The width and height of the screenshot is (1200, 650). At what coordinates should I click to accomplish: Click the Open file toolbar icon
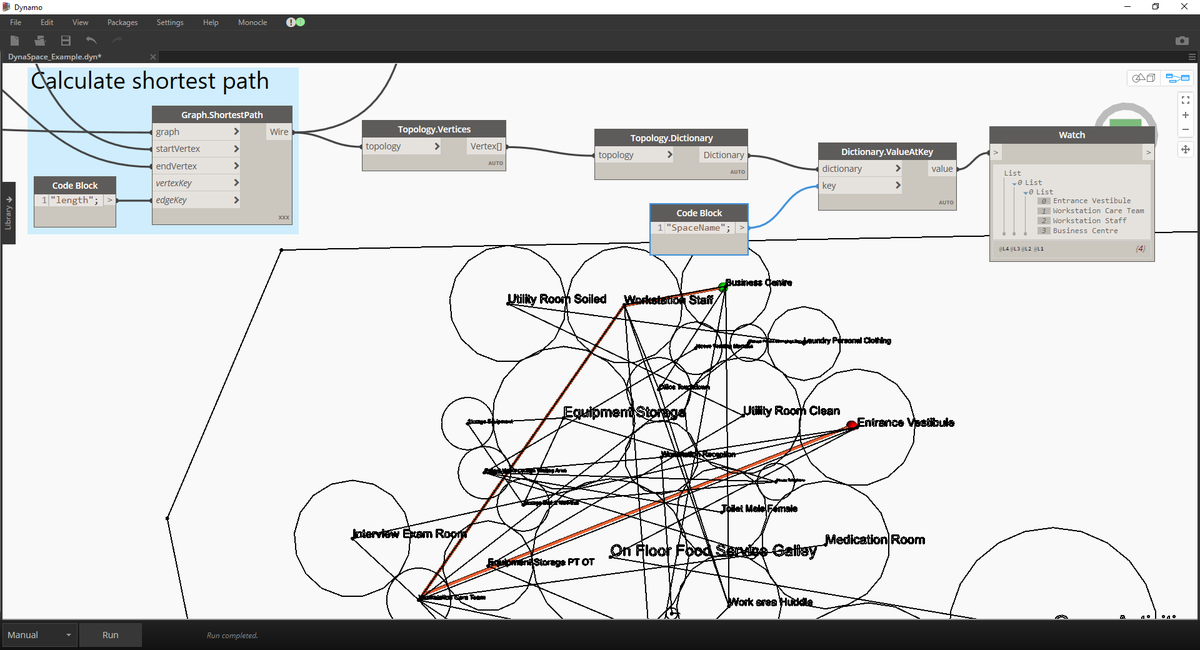40,40
